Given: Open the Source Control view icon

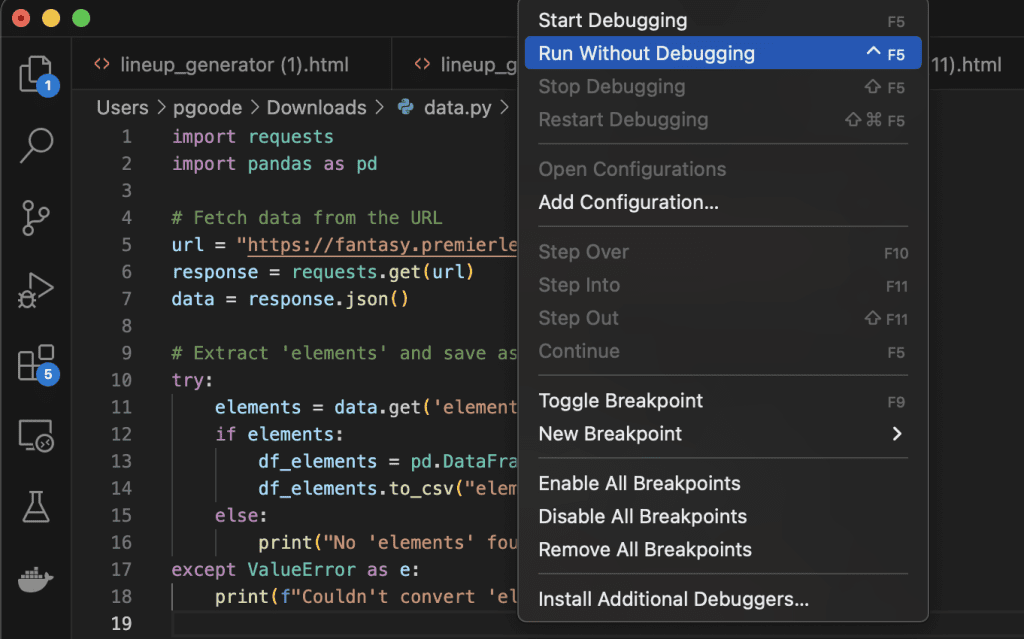Looking at the screenshot, I should point(35,218).
